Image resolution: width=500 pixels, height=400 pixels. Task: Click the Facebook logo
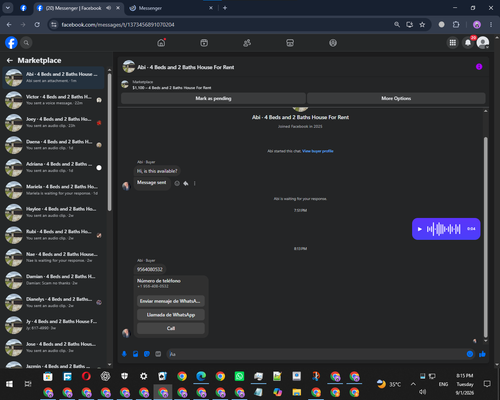tap(11, 43)
